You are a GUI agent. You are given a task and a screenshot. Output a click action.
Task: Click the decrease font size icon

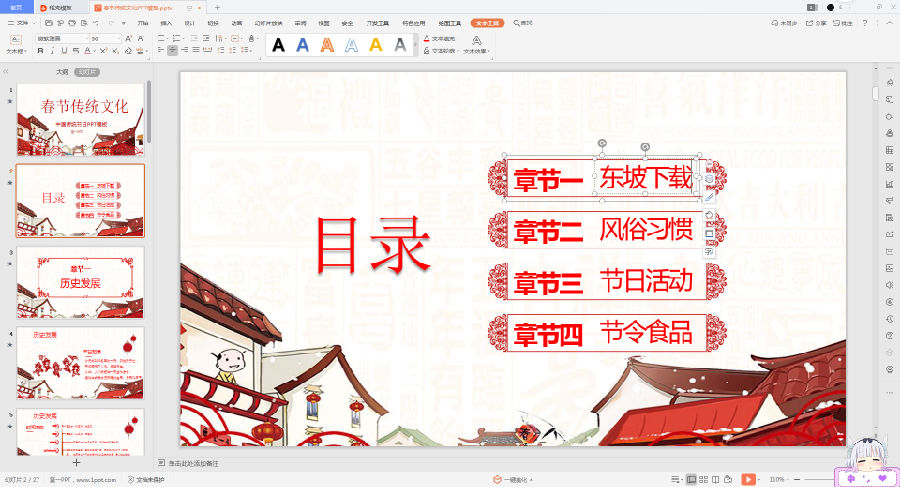(141, 38)
